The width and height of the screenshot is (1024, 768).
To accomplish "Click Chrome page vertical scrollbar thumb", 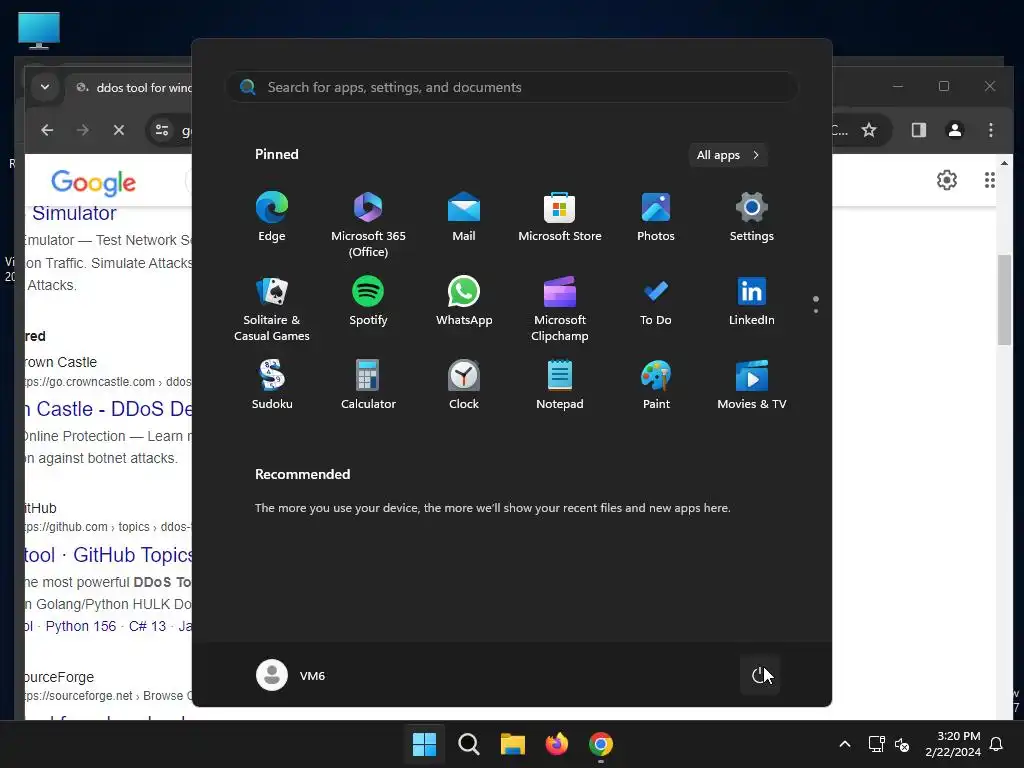I will click(1004, 300).
